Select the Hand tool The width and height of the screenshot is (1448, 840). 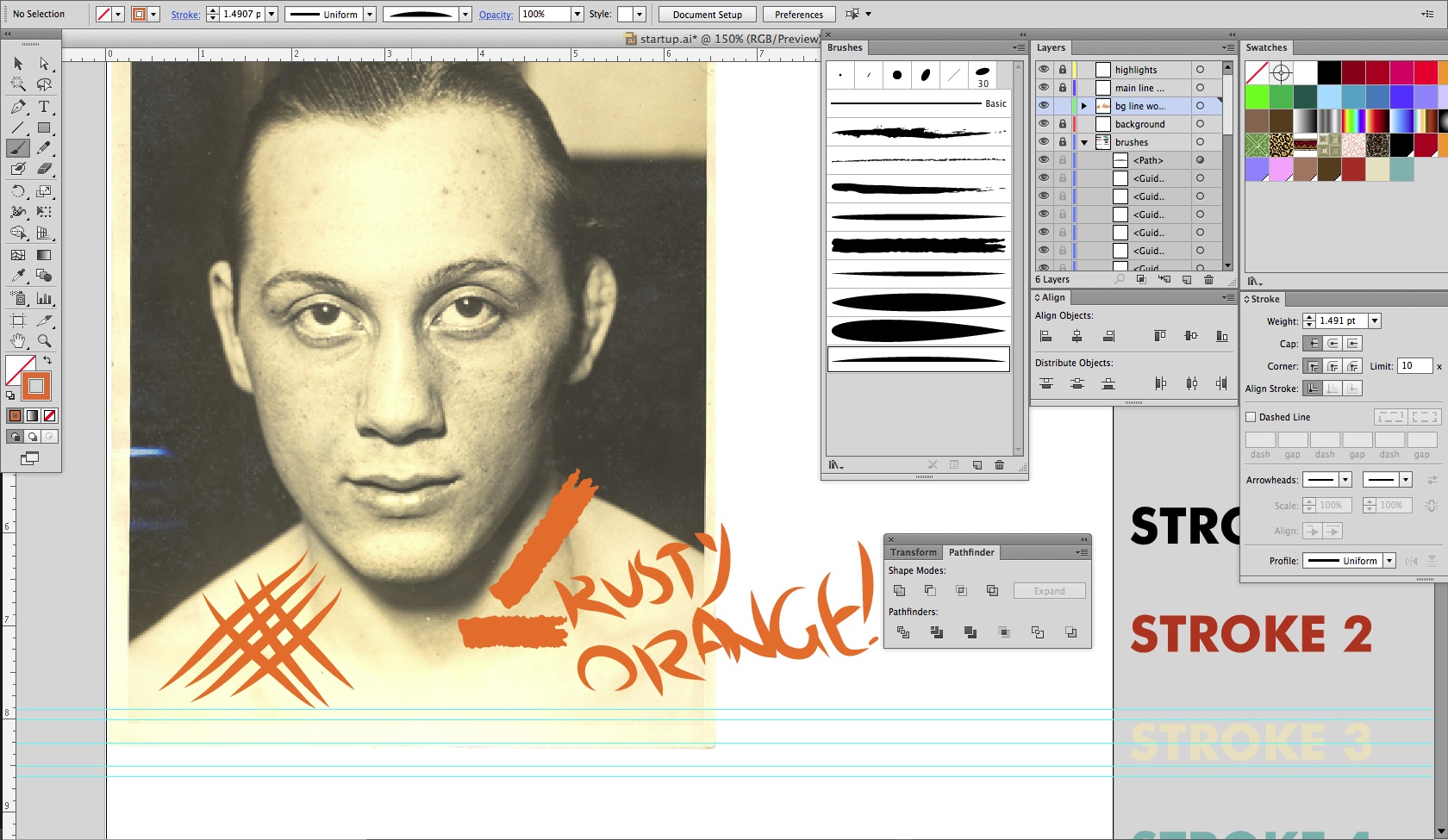[x=18, y=341]
